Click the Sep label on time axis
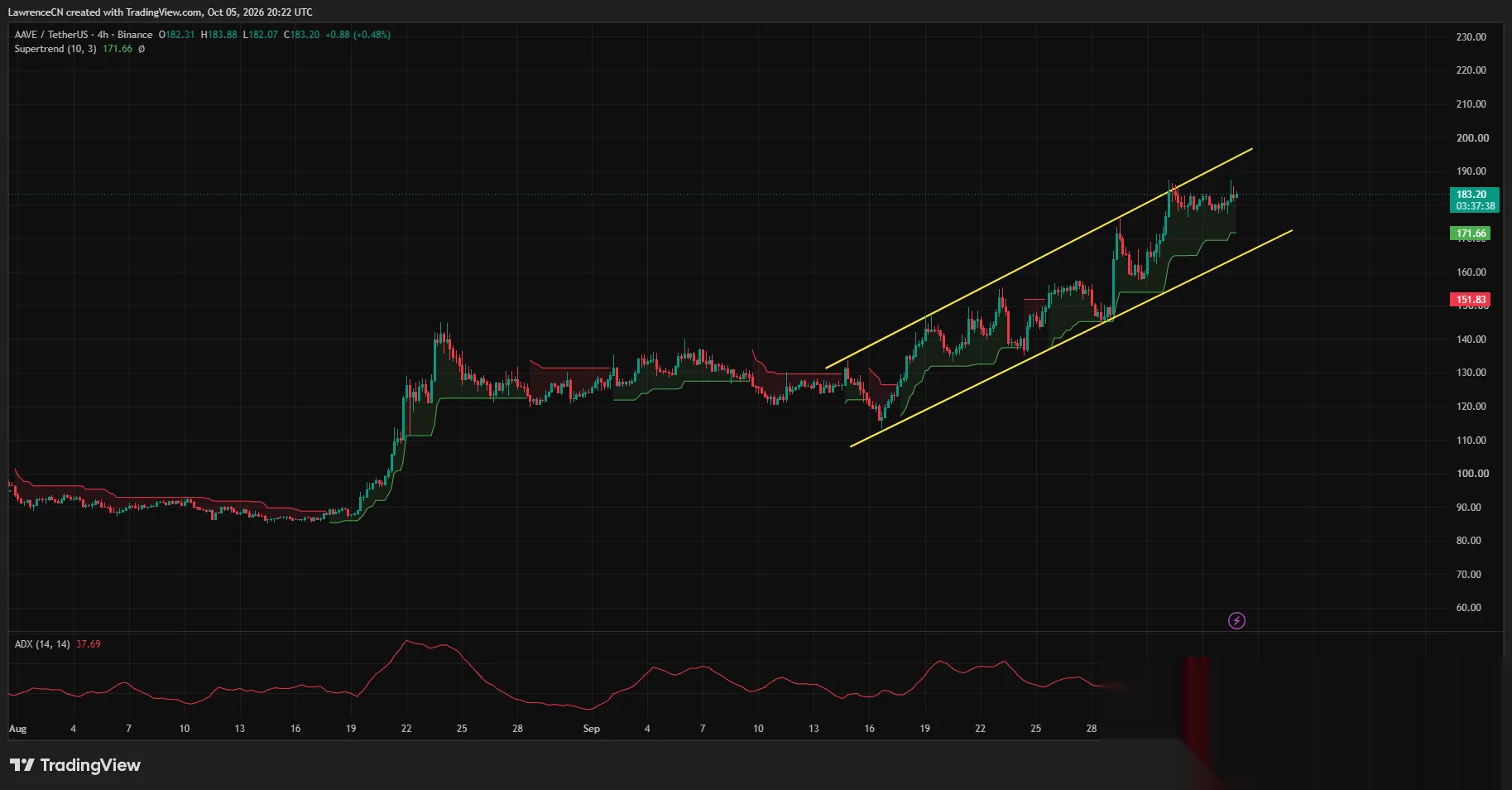This screenshot has height=790, width=1512. 591,729
